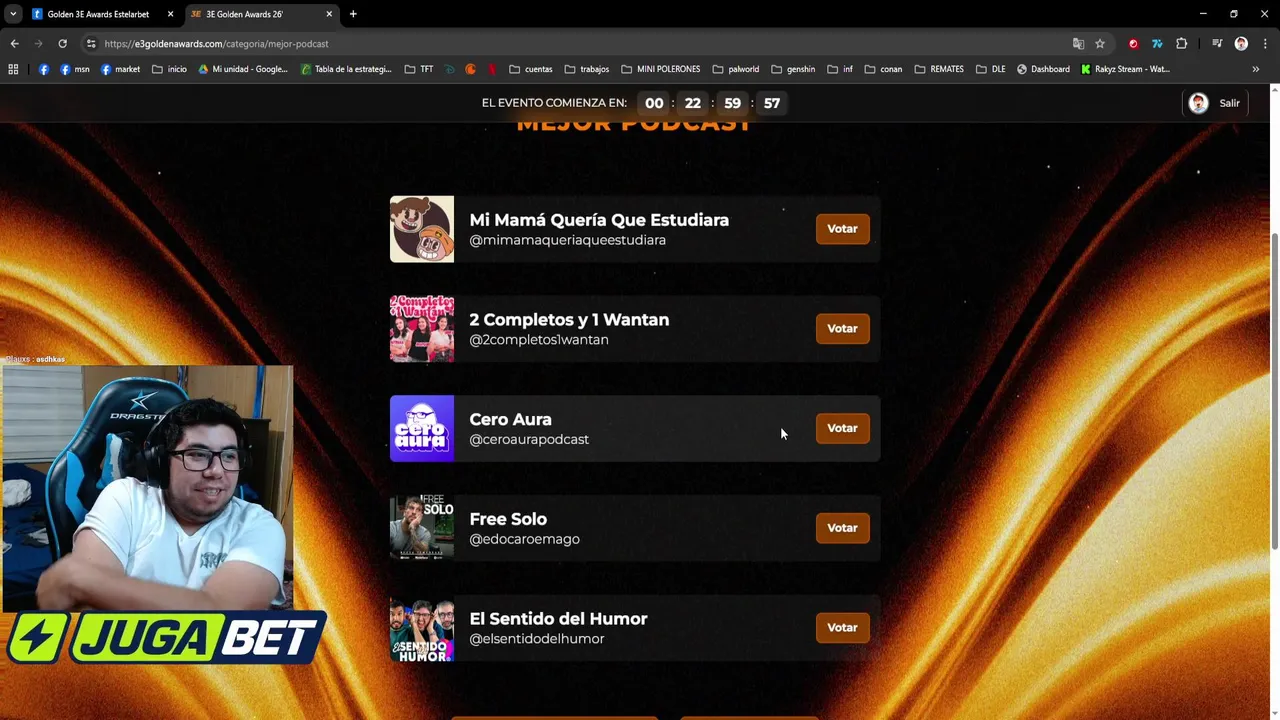Open the TFT bookmark folder

click(419, 69)
